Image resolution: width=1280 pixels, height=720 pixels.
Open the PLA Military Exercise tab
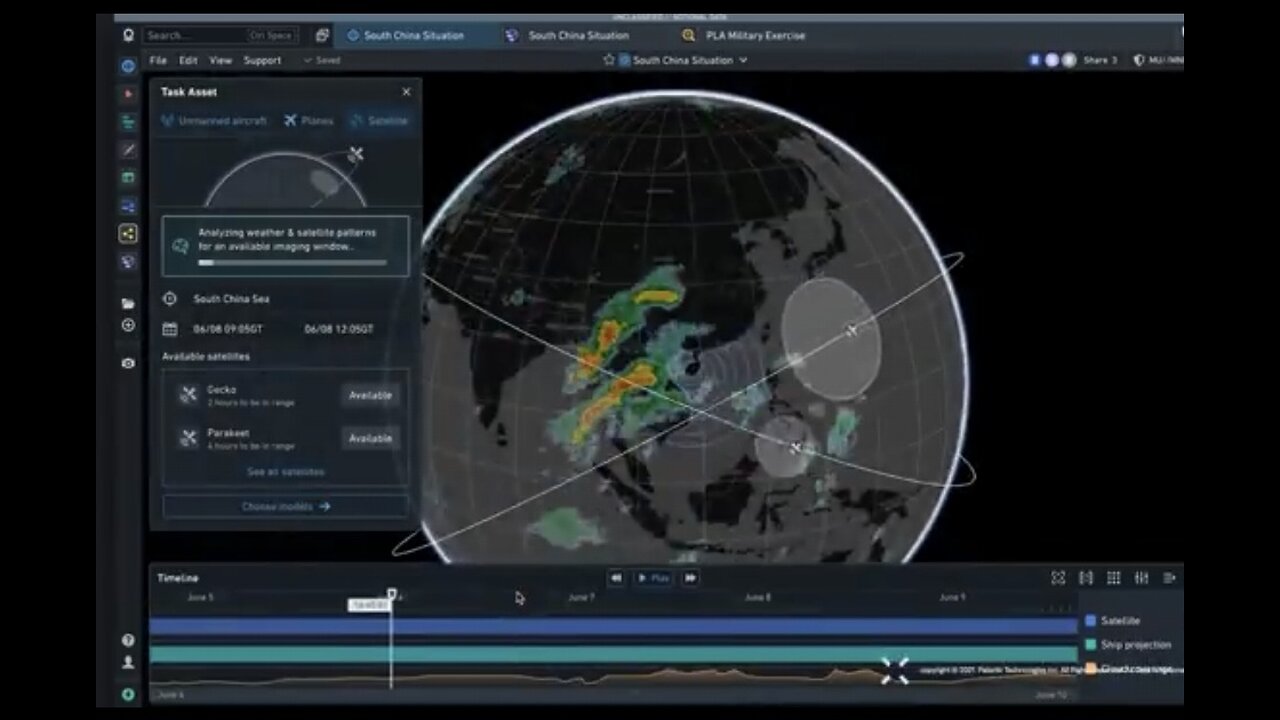point(755,35)
